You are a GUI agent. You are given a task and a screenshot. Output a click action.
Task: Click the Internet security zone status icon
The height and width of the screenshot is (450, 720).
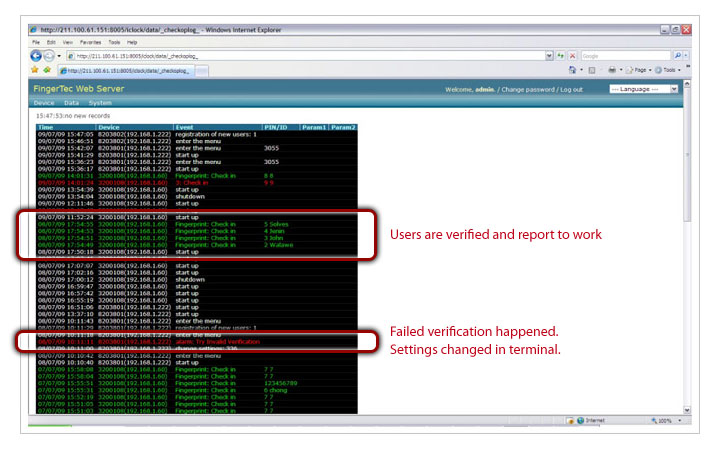pyautogui.click(x=591, y=421)
